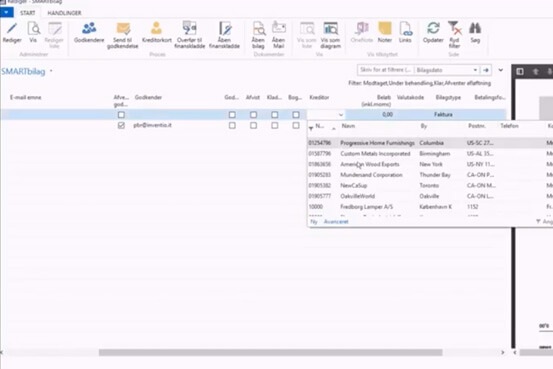Select Custom Metals Incorporated vendor row
The width and height of the screenshot is (553, 369).
(x=430, y=153)
